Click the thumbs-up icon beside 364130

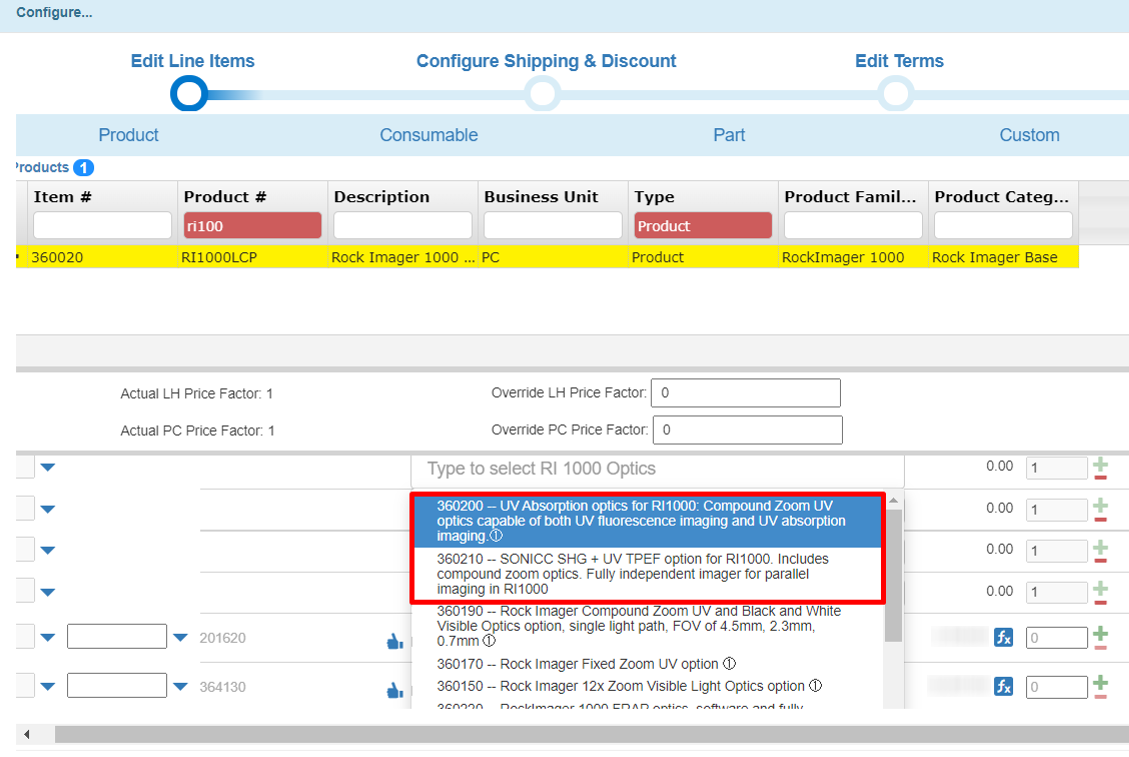(395, 690)
